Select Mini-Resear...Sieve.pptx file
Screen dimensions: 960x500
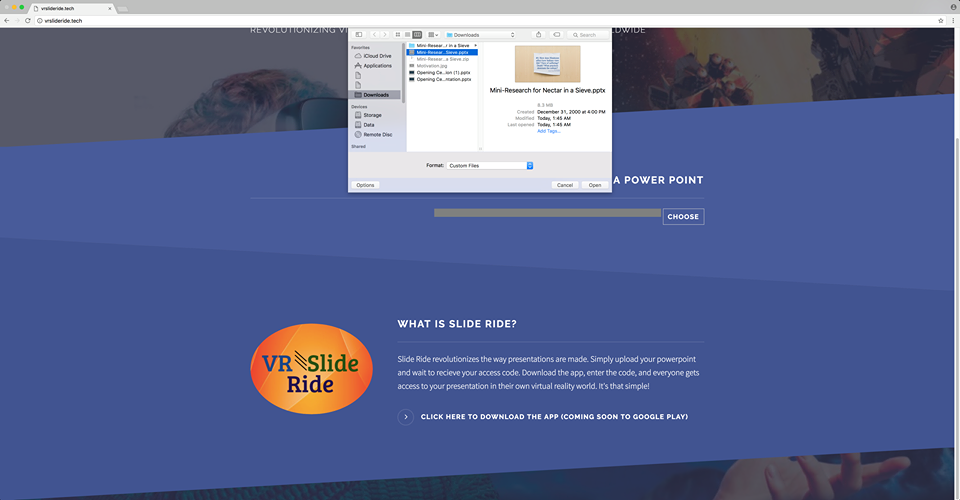(x=443, y=53)
